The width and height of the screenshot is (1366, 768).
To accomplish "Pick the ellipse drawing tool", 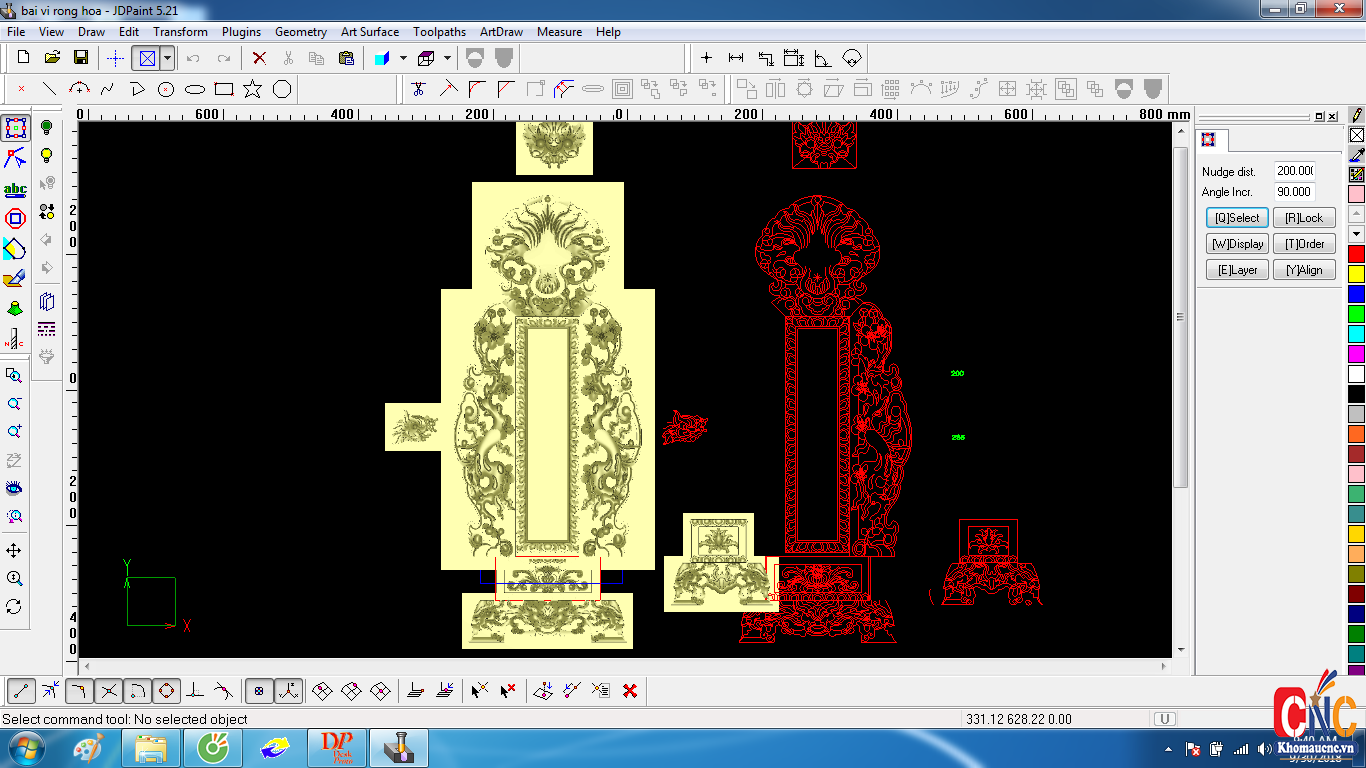I will click(x=195, y=89).
